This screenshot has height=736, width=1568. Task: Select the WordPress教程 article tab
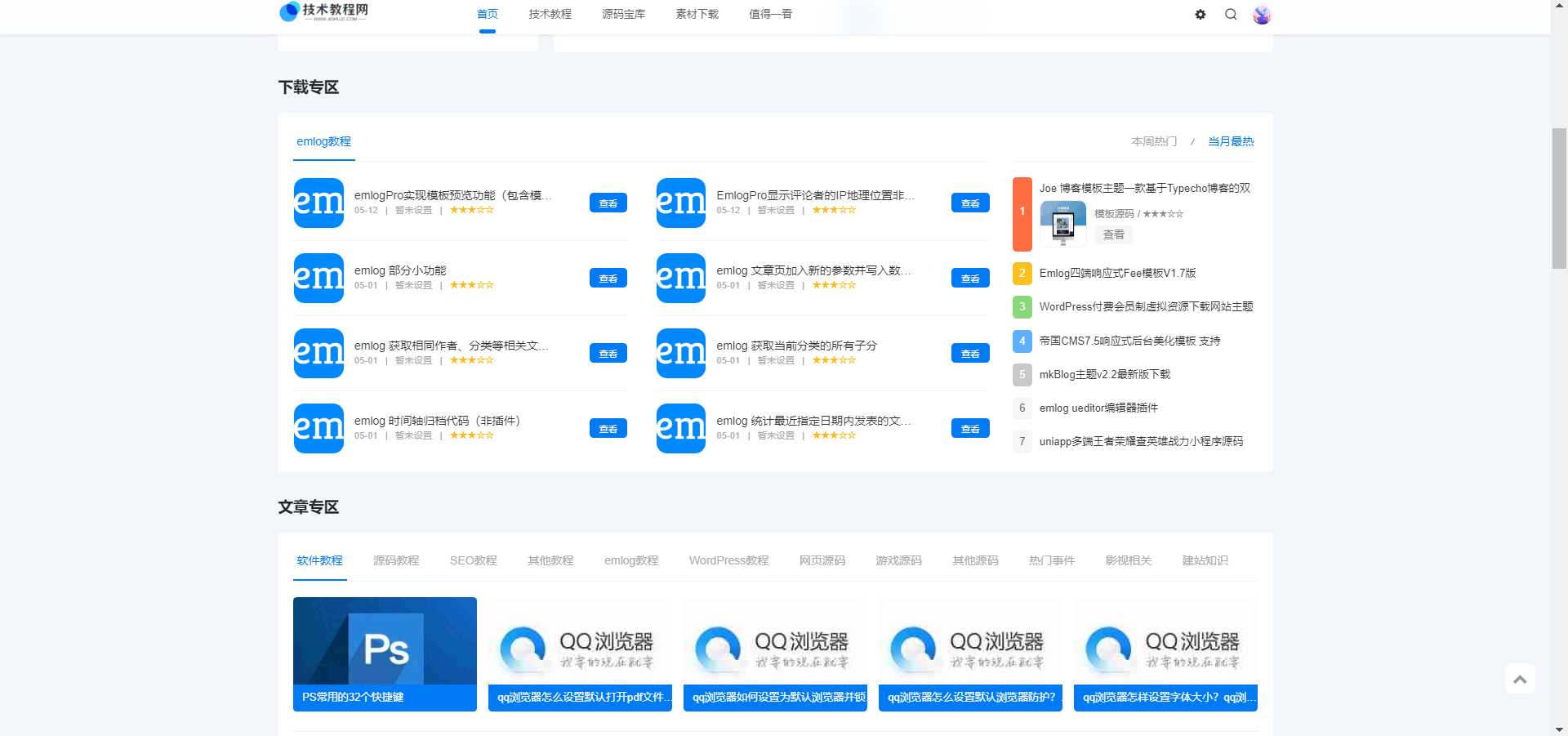728,560
